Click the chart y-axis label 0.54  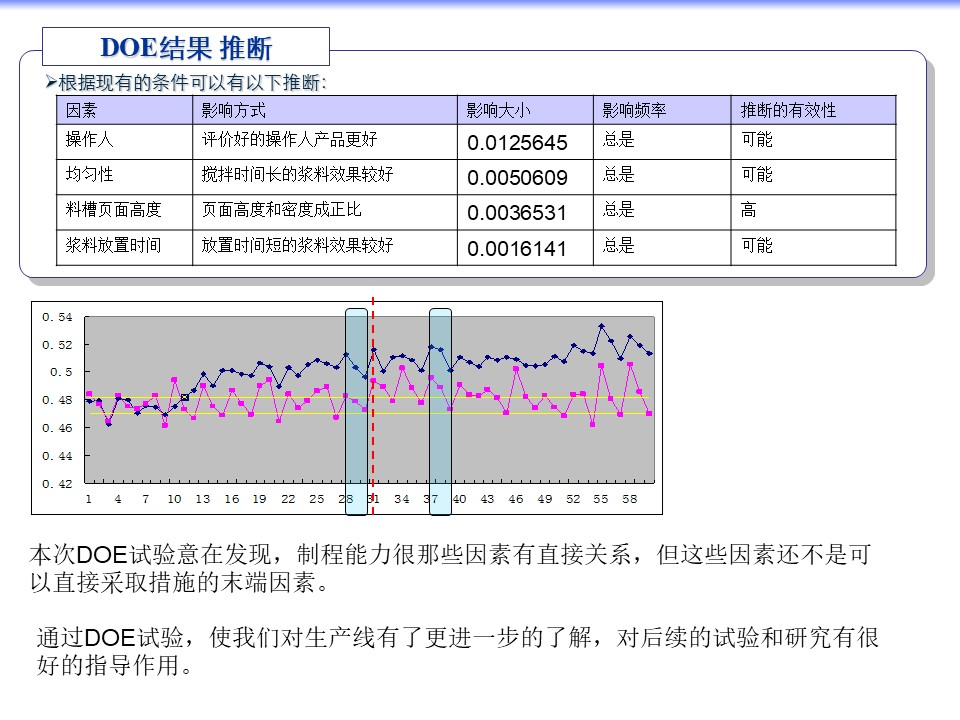pyautogui.click(x=57, y=317)
